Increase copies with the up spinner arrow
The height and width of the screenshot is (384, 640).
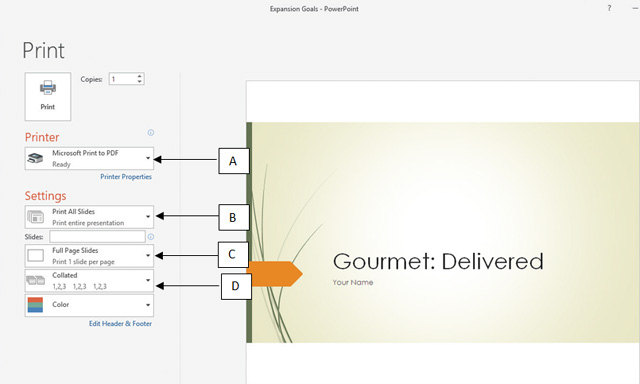[140, 76]
